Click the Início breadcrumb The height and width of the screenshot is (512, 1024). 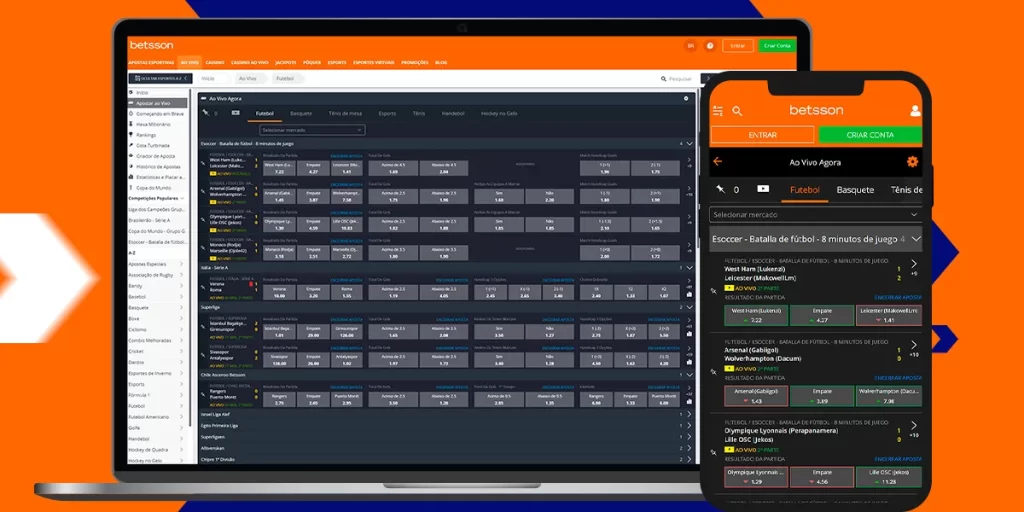(x=208, y=78)
